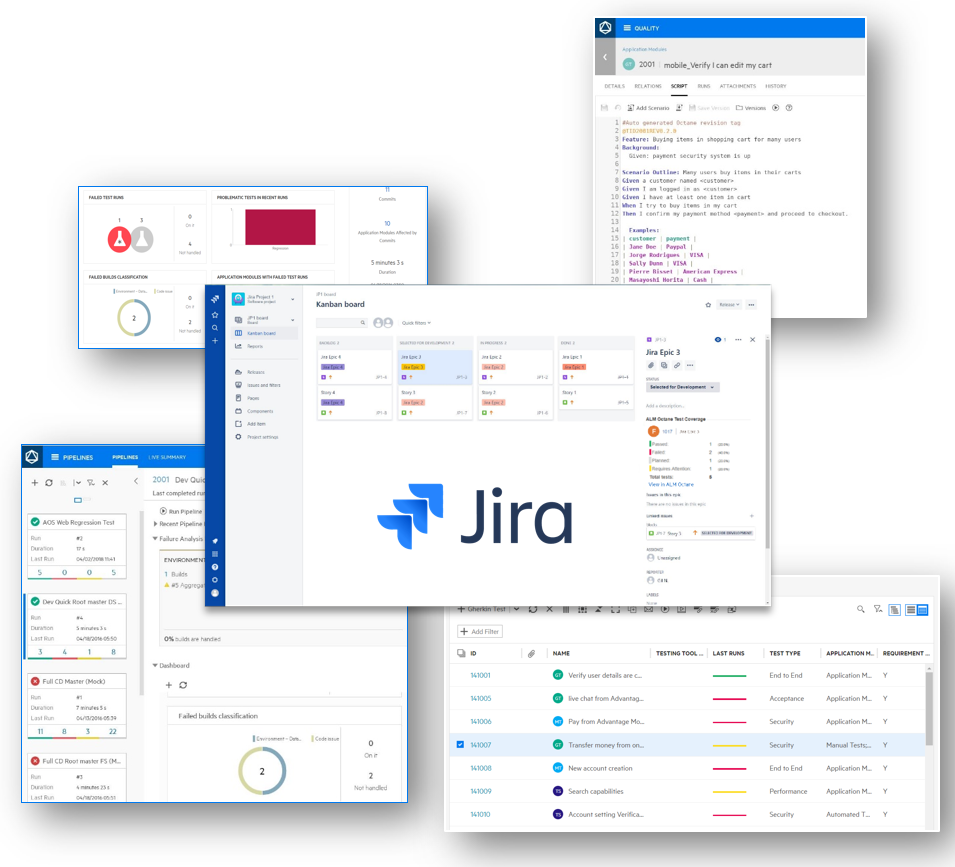Open the History tab in Quality window
Screen dimensions: 955x867
click(x=775, y=86)
